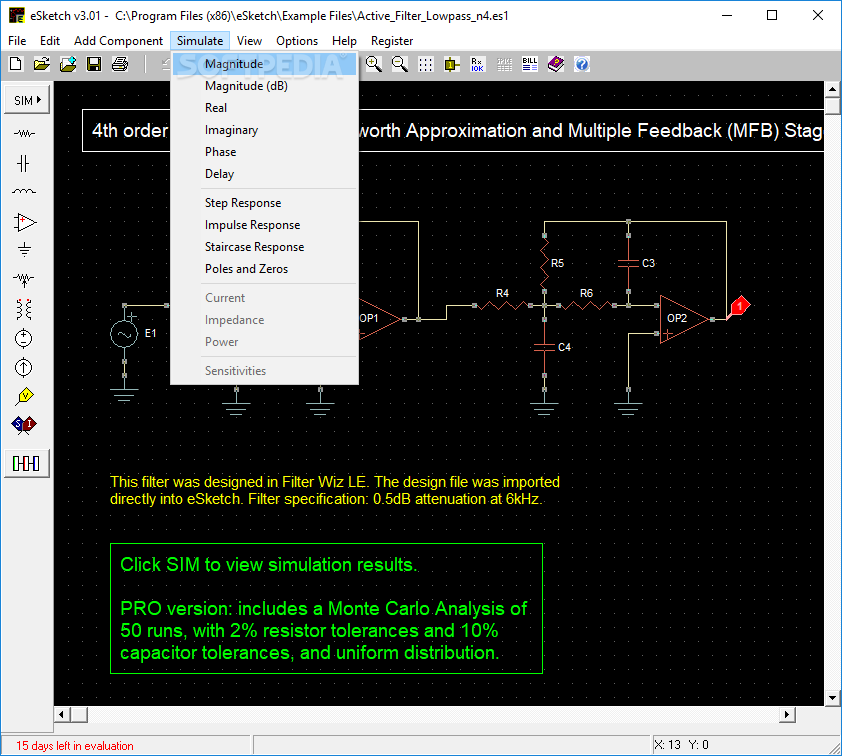Select the potentiometer component tool
The image size is (842, 756).
[24, 279]
